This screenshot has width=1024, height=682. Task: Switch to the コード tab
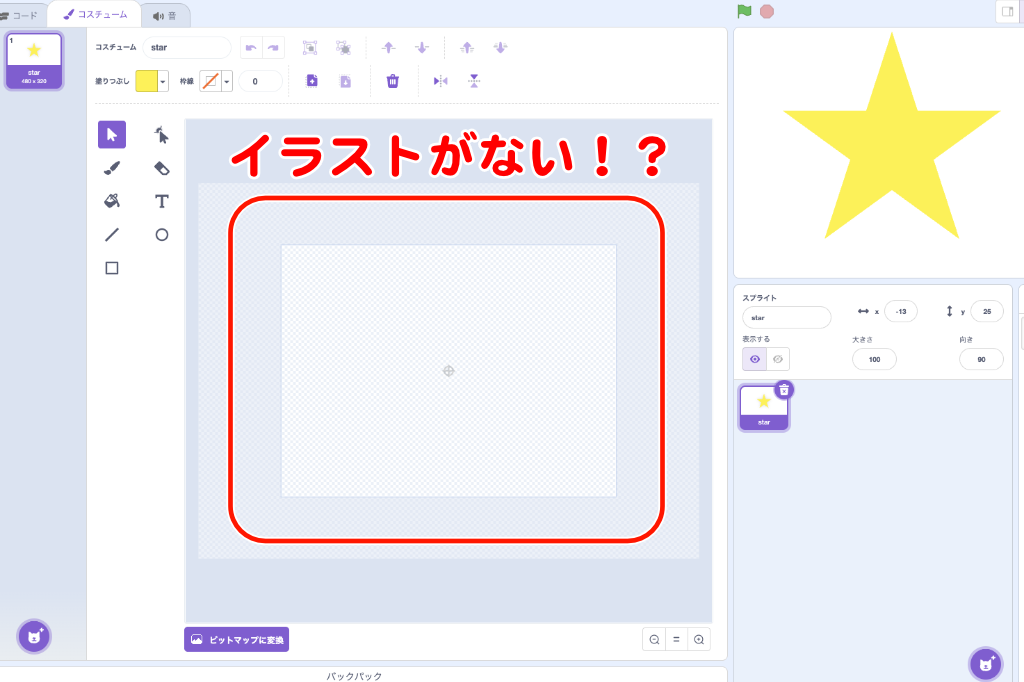[20, 15]
